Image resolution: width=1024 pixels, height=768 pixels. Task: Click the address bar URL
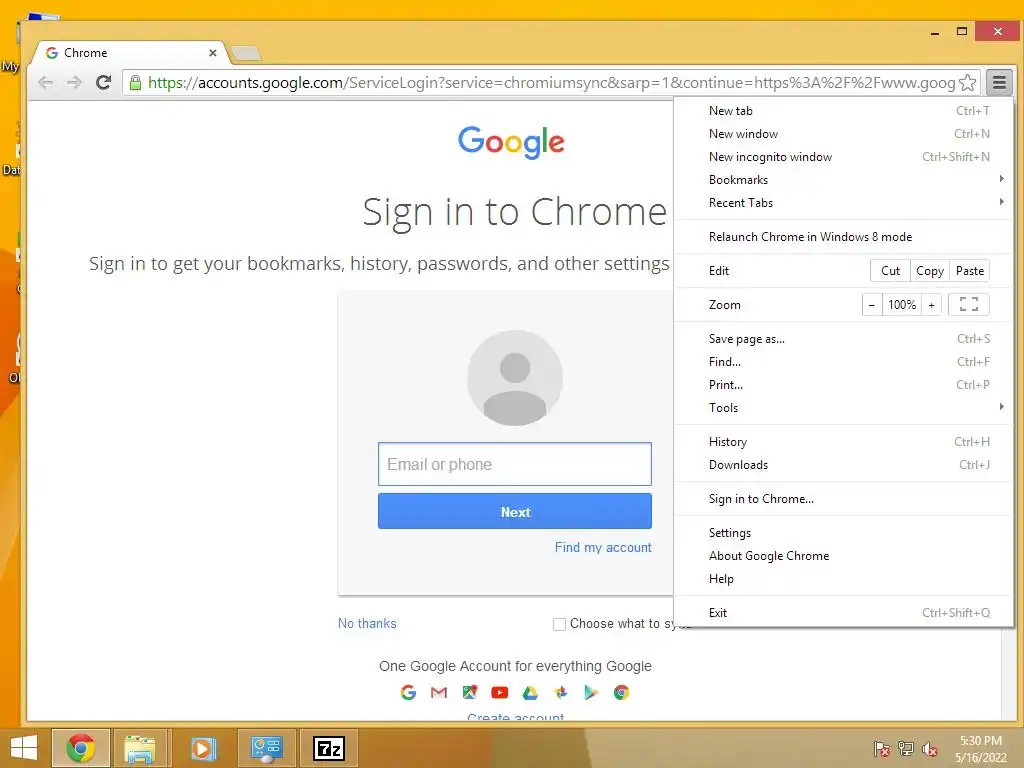[x=551, y=82]
